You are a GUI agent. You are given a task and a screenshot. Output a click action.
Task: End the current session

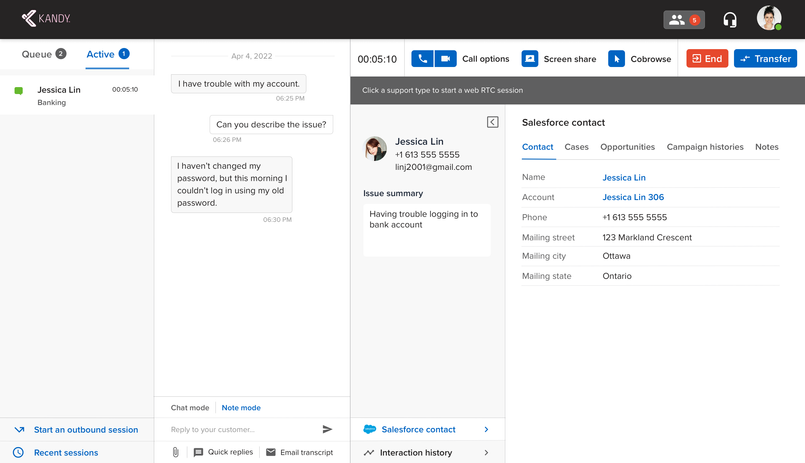[707, 59]
